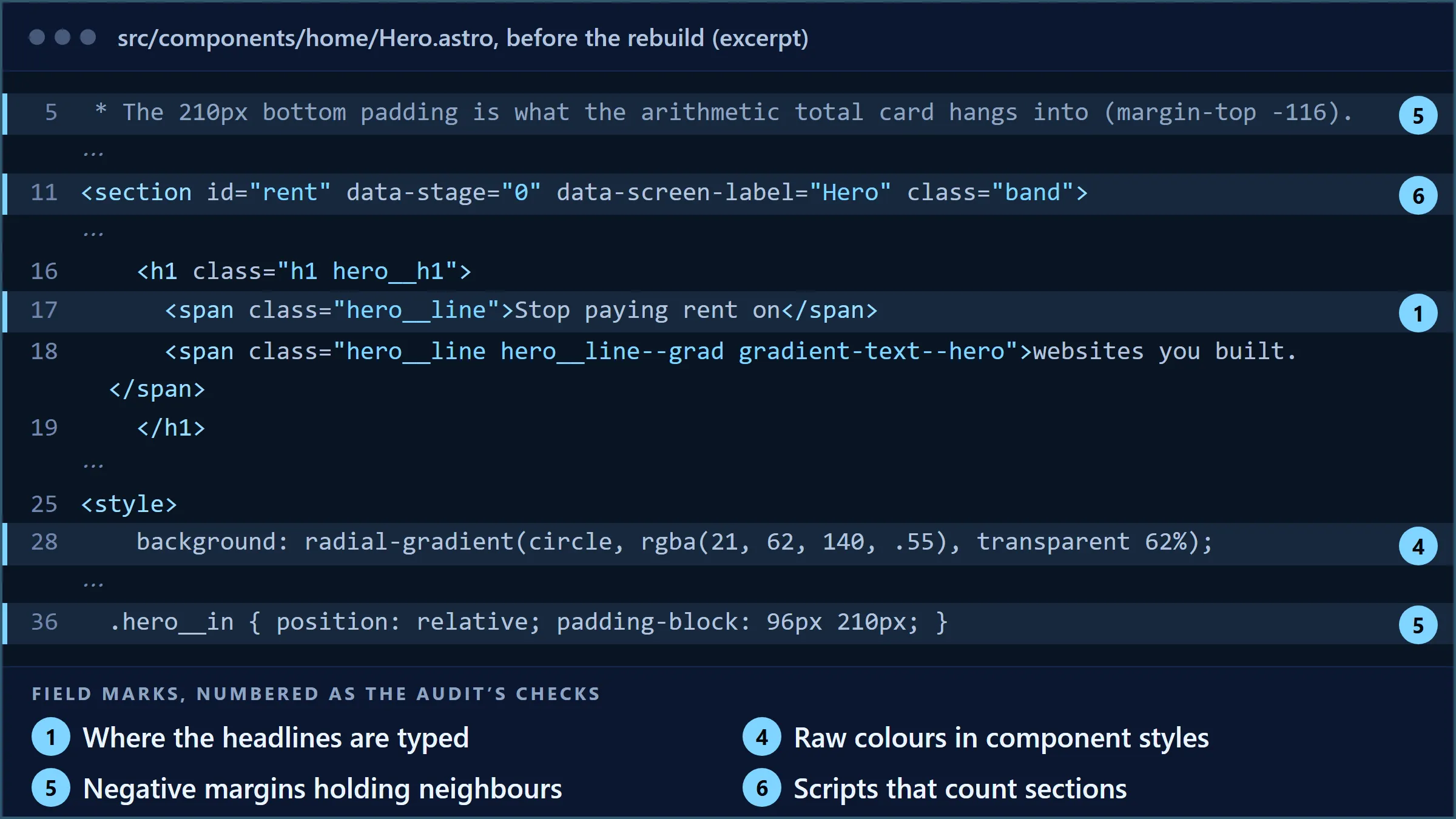The width and height of the screenshot is (1456, 819).
Task: Click badge 5 beside the .hero__in padding-block line
Action: click(x=1418, y=625)
